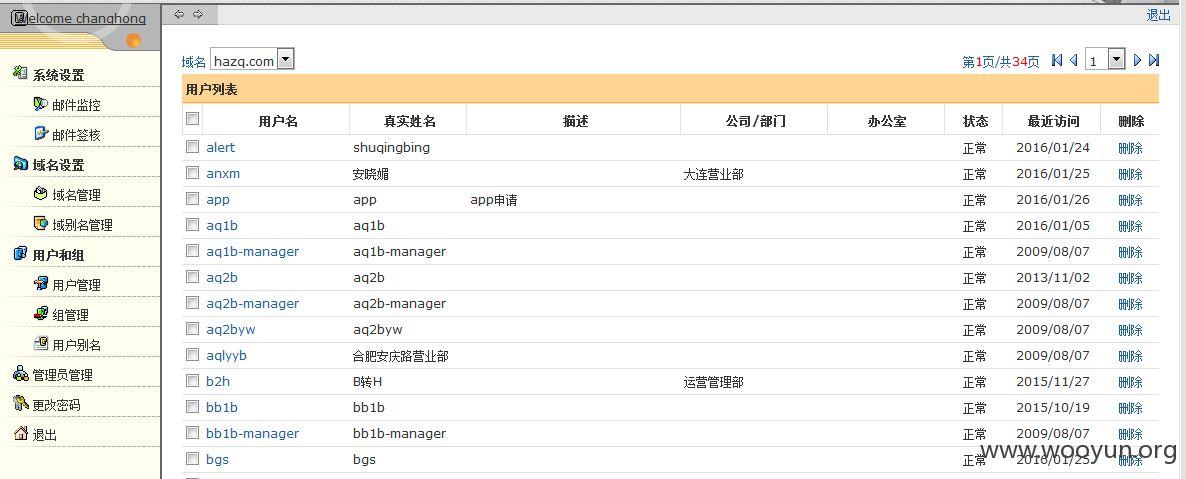Toggle the select-all checkbox in header
The image size is (1186, 479).
click(x=193, y=119)
